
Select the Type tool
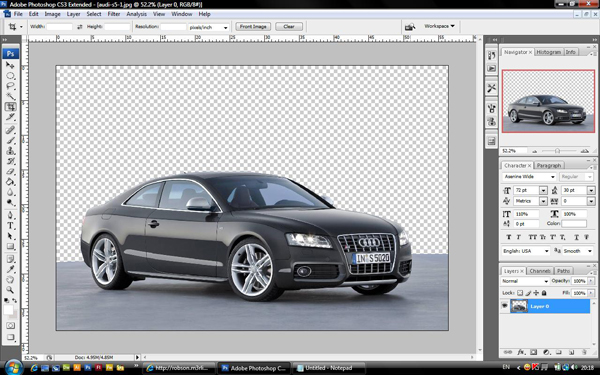click(x=10, y=225)
